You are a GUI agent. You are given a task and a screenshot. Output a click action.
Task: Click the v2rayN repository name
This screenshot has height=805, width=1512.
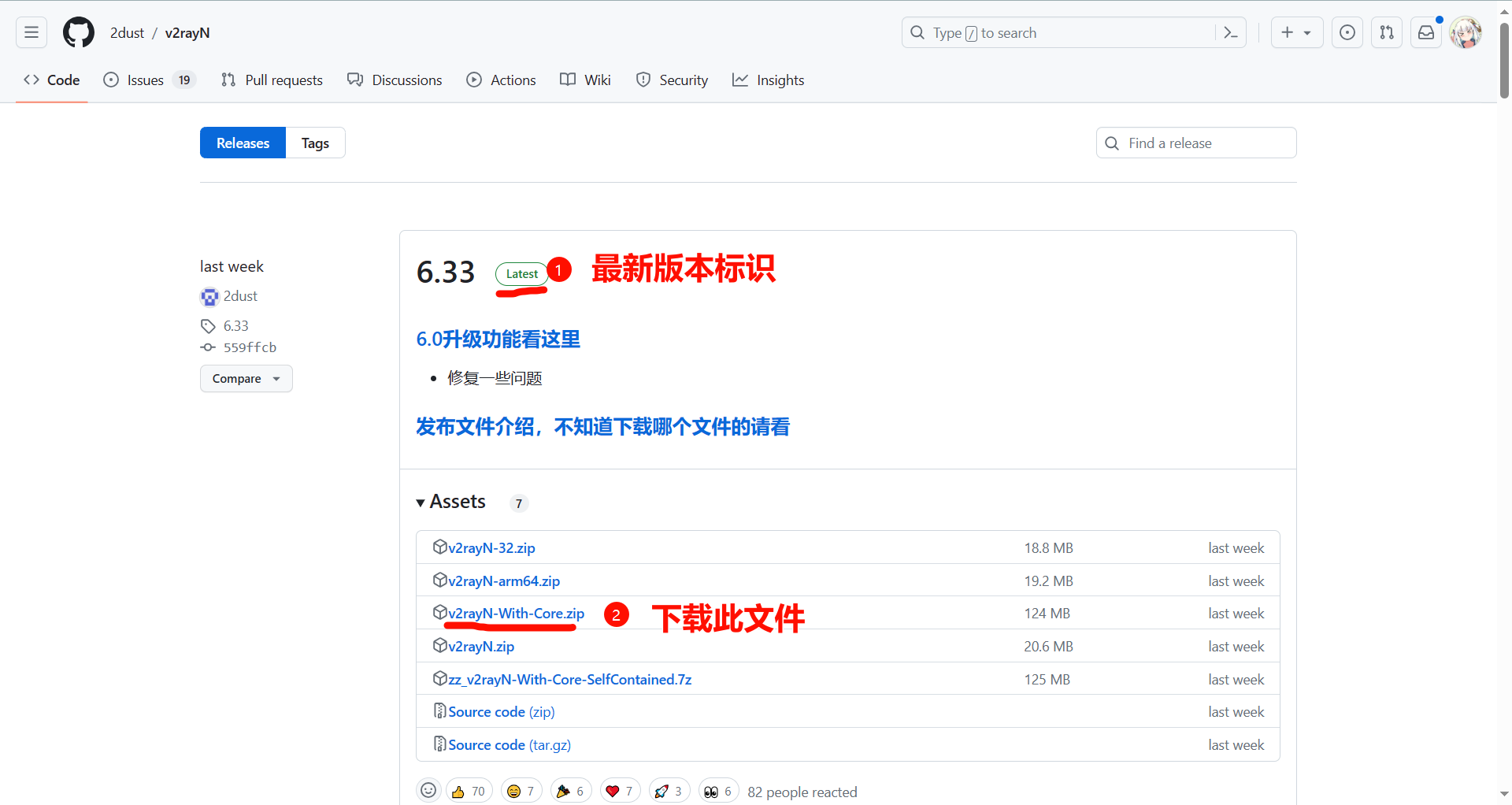(x=187, y=32)
